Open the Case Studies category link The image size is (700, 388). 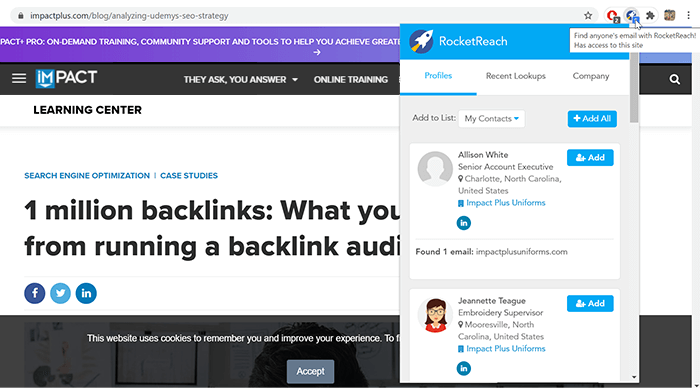[189, 175]
